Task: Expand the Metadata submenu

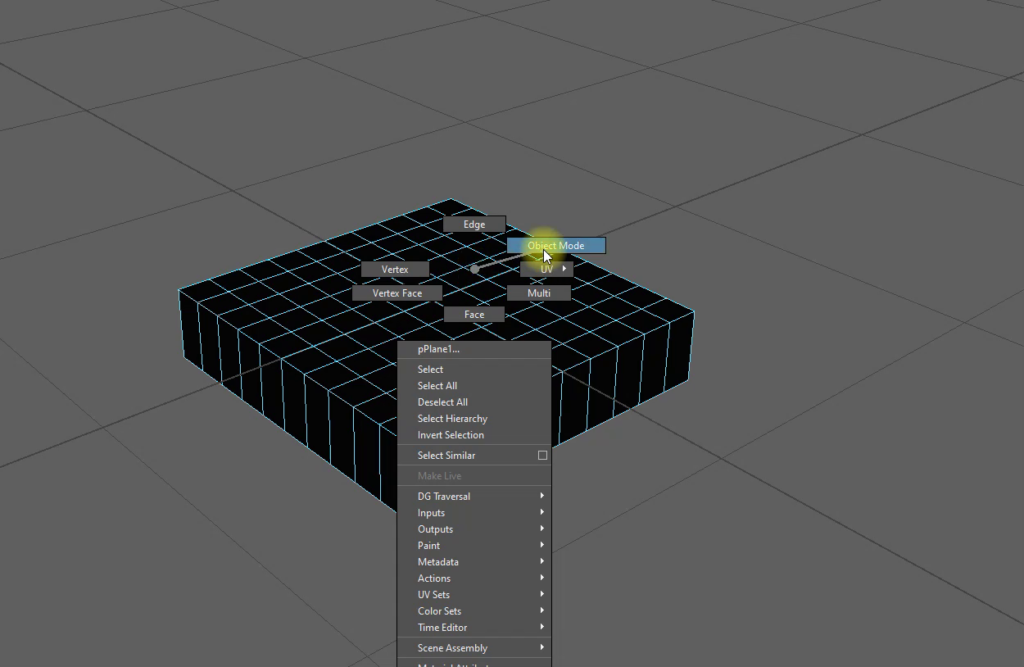Action: click(x=474, y=562)
